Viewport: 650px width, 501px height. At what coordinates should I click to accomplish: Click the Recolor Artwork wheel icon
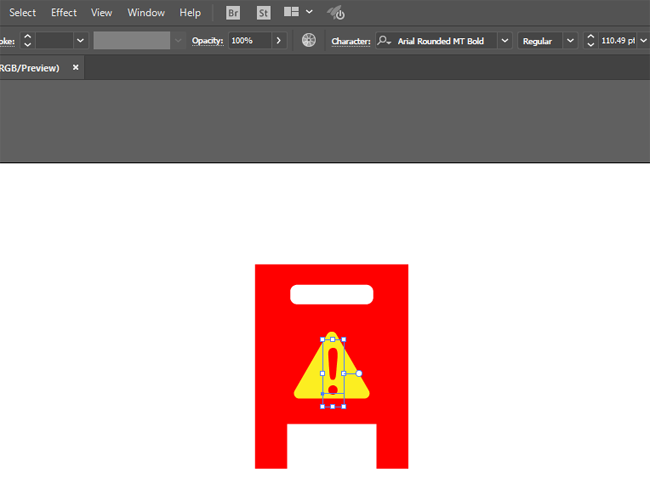click(x=309, y=41)
